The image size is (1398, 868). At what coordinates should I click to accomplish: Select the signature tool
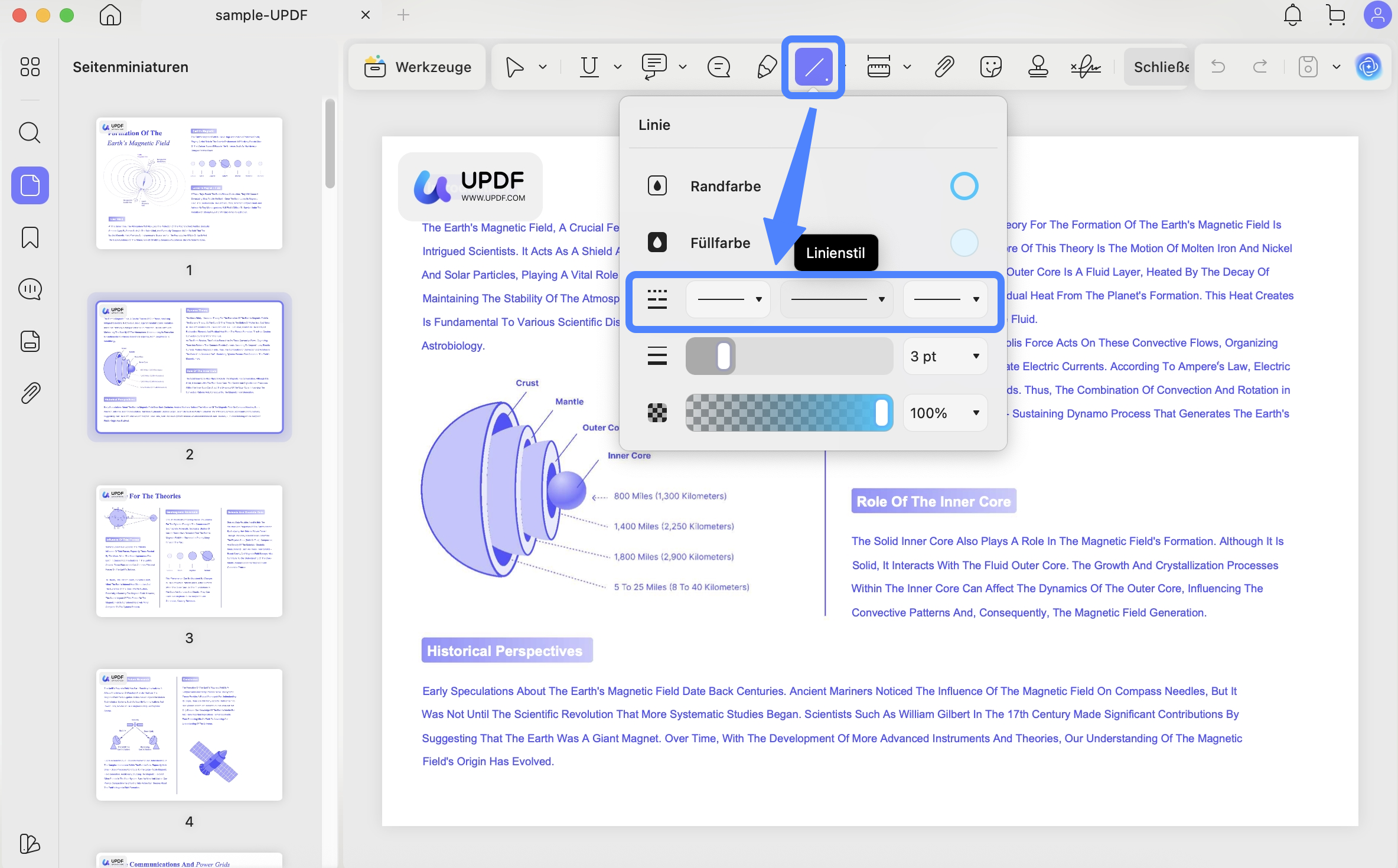coord(1086,67)
